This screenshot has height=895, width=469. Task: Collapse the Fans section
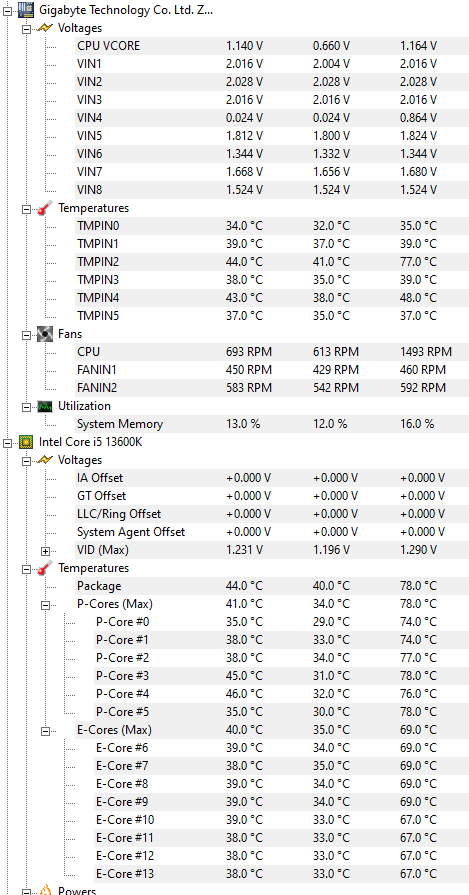(26, 335)
